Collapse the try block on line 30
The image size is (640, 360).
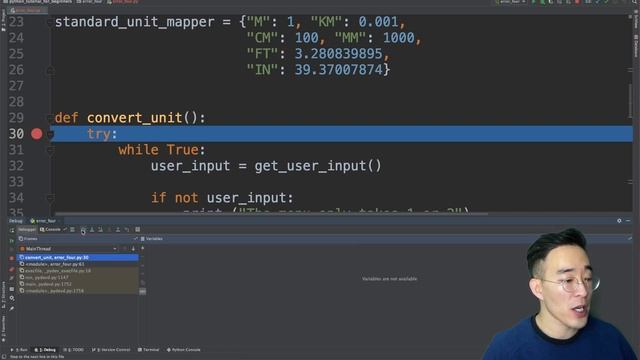(51, 134)
